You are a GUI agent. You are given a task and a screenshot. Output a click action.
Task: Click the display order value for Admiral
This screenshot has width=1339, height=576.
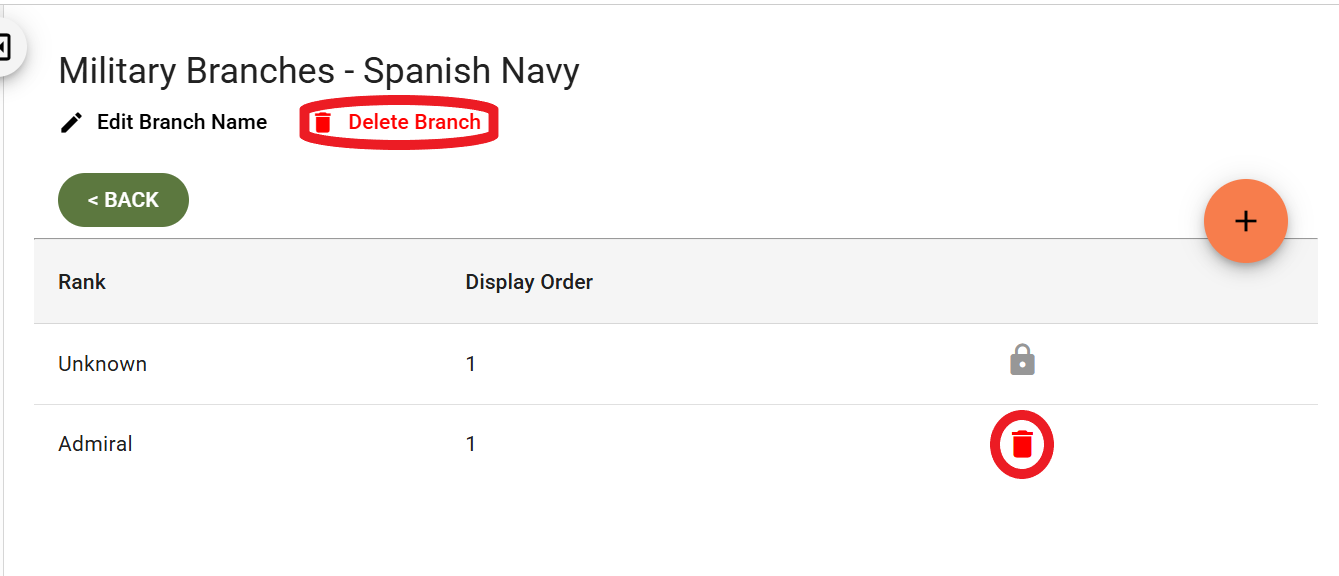coord(471,444)
